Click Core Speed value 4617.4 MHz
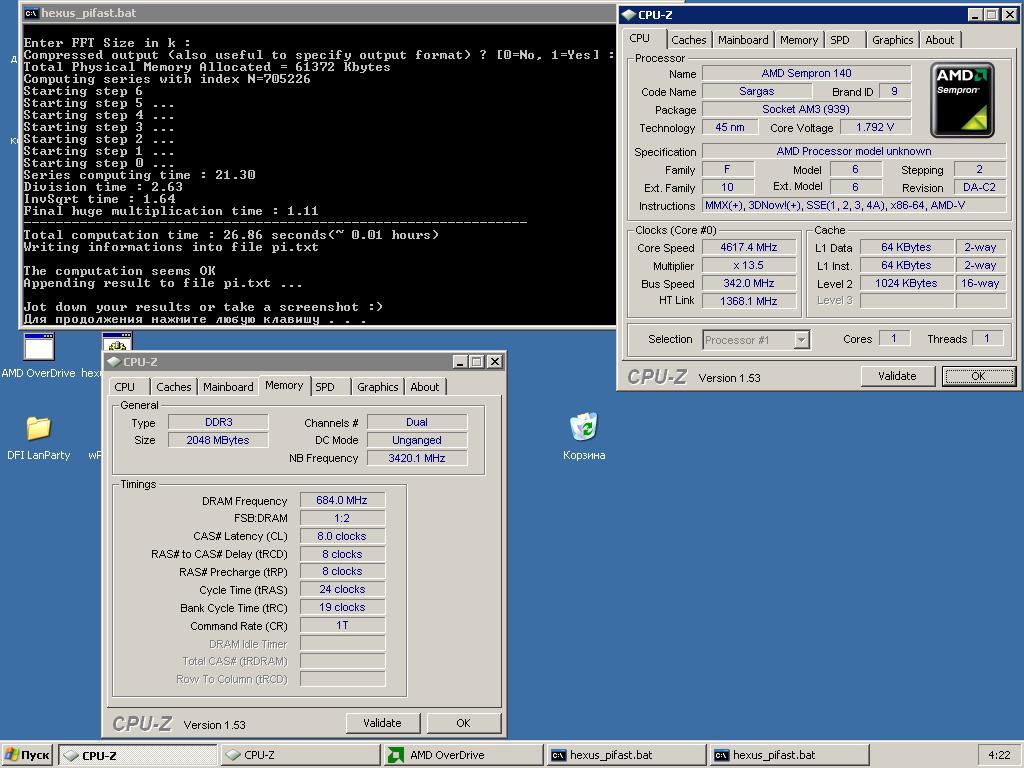Image resolution: width=1024 pixels, height=768 pixels. coord(749,248)
